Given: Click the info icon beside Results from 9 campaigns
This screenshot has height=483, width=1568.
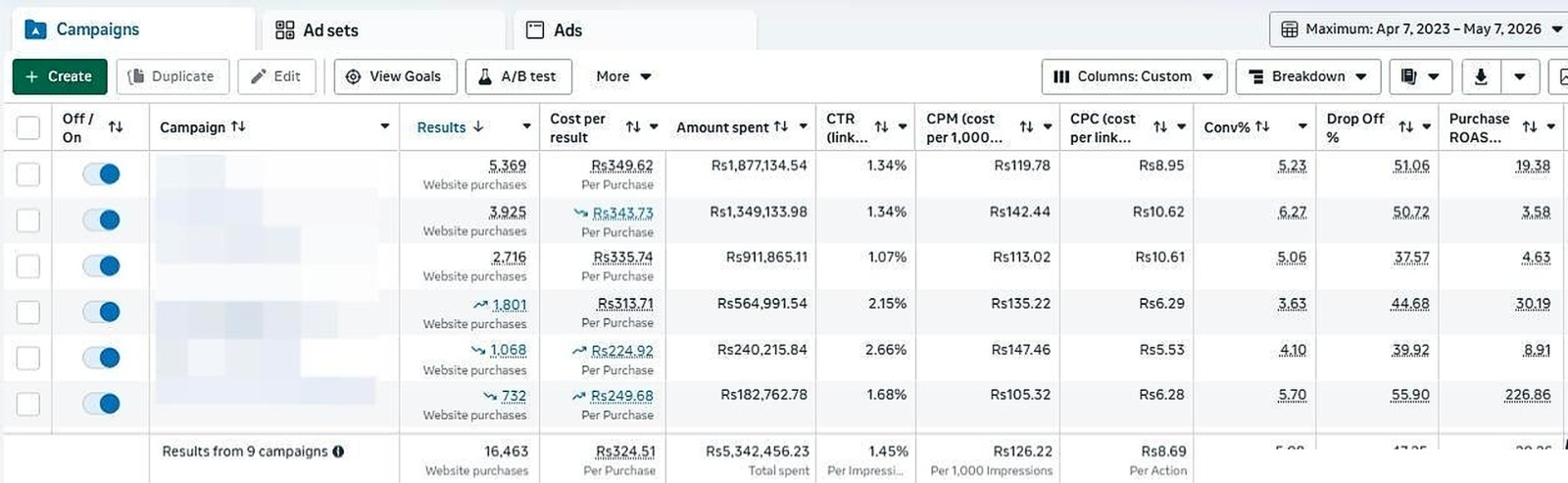Looking at the screenshot, I should (x=338, y=452).
